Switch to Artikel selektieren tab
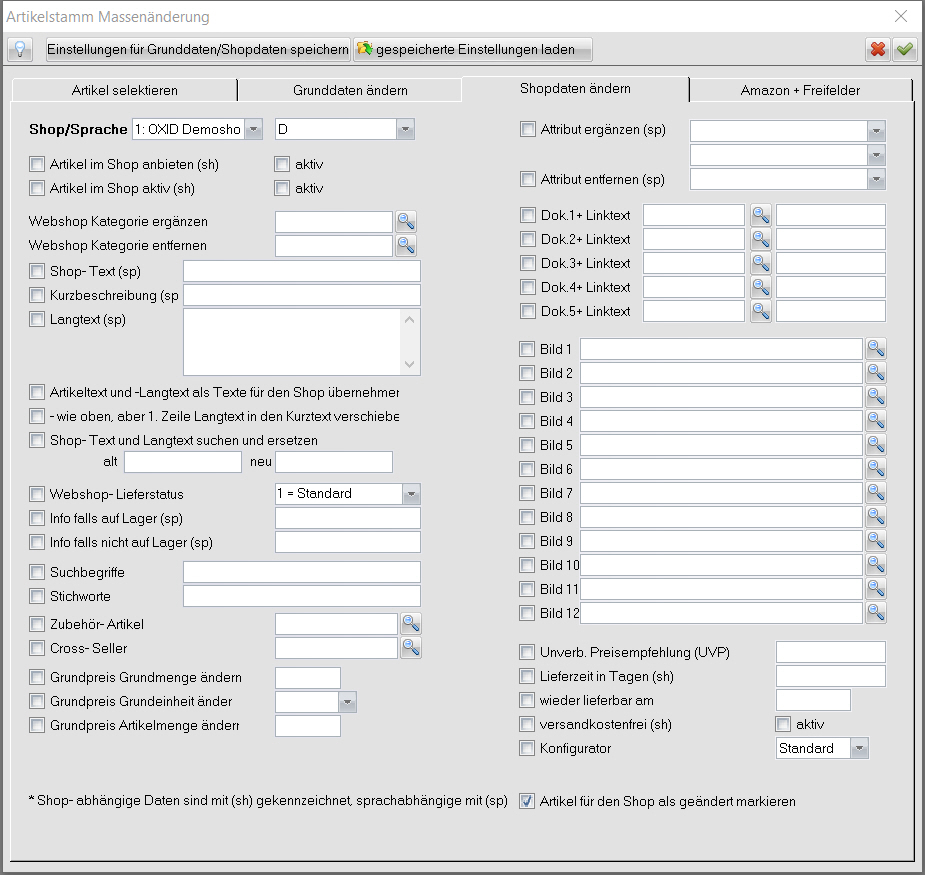Image resolution: width=925 pixels, height=875 pixels. point(124,90)
